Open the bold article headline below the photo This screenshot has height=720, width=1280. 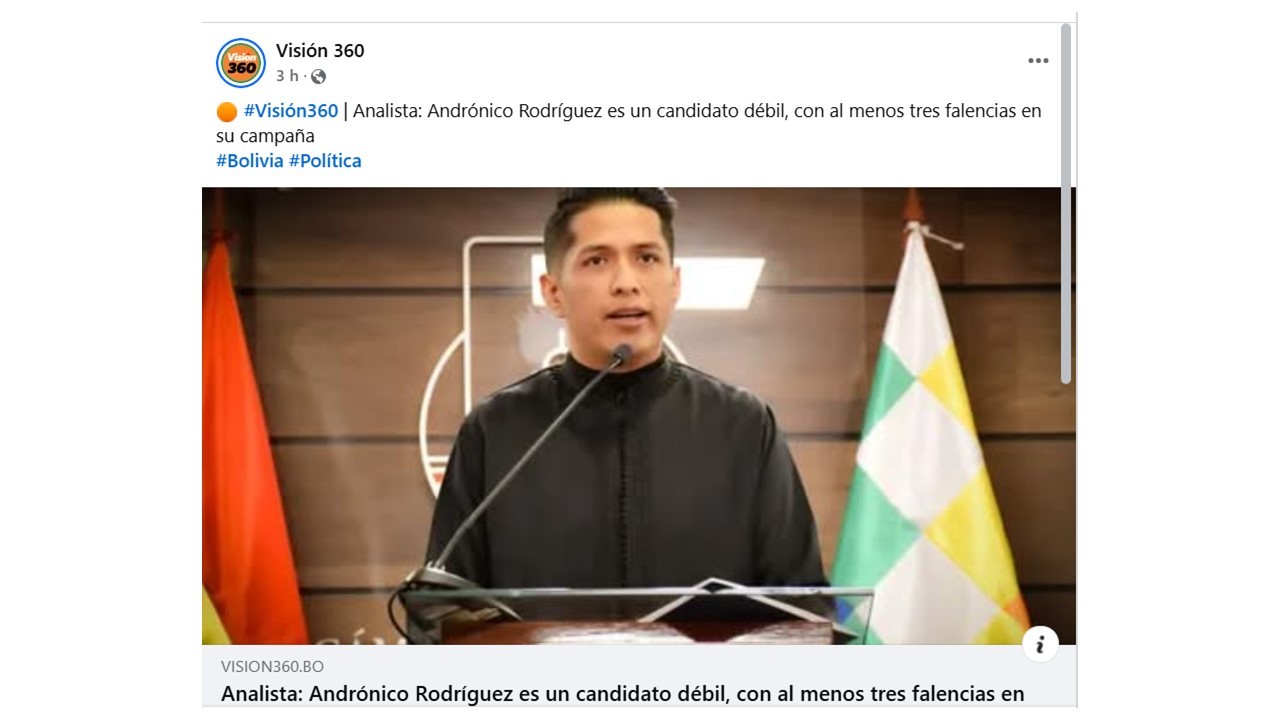[622, 694]
